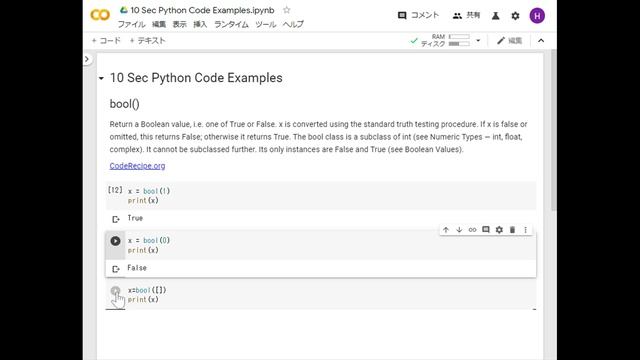Open the 編集 menu

[x=159, y=24]
